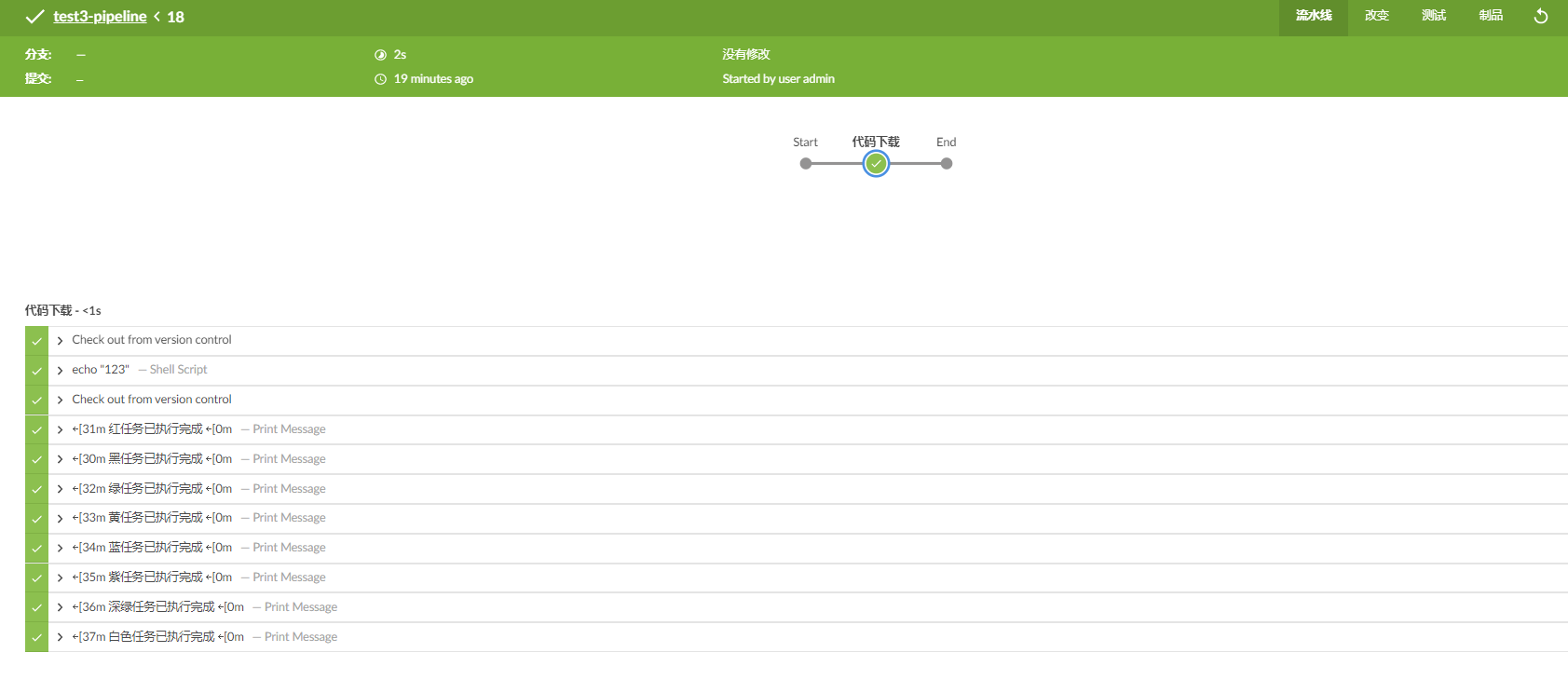Click the re-run pipeline icon
1568x693 pixels.
[x=1541, y=16]
